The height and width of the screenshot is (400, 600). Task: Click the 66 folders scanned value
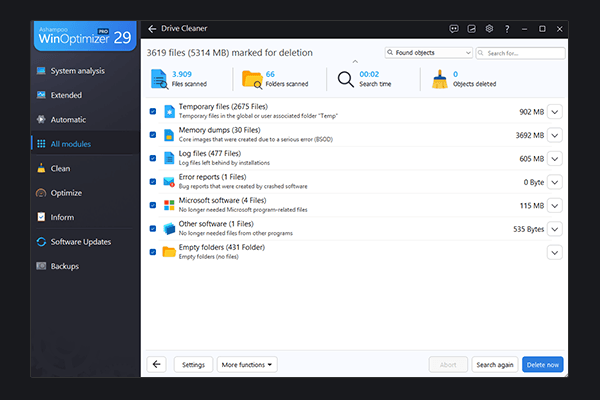(270, 74)
